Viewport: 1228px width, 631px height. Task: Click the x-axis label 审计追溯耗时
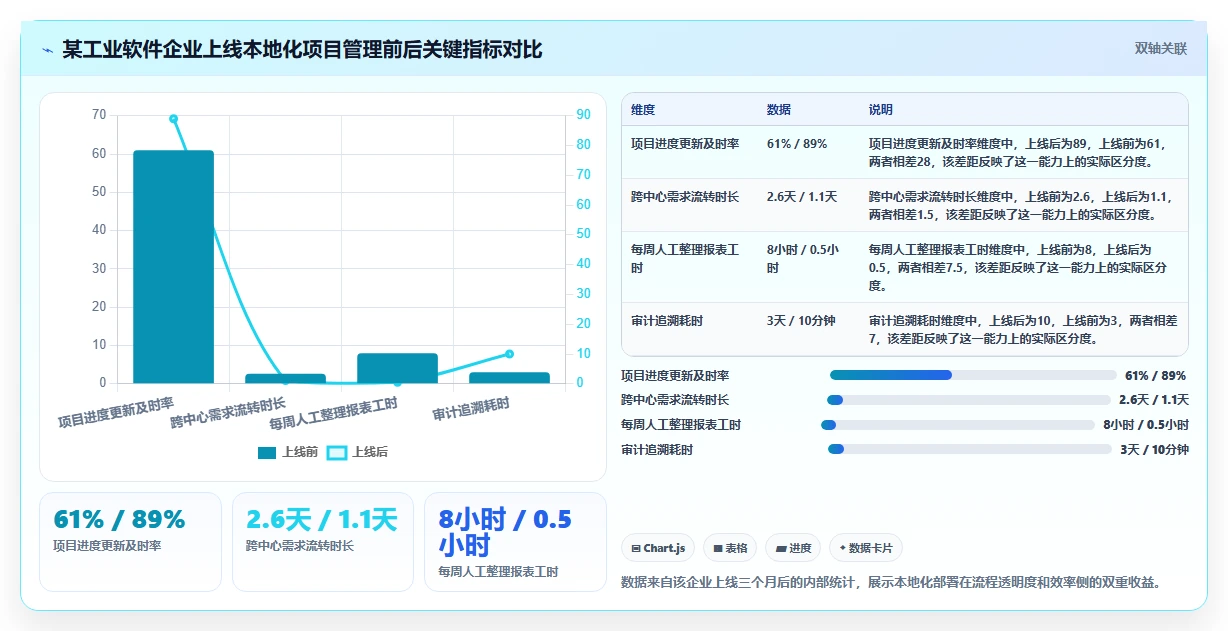471,408
